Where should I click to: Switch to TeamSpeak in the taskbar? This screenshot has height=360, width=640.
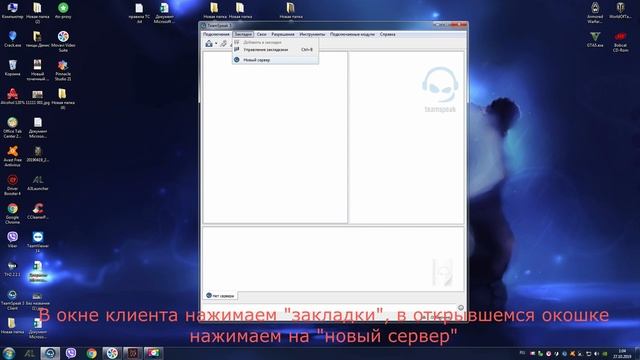50,353
